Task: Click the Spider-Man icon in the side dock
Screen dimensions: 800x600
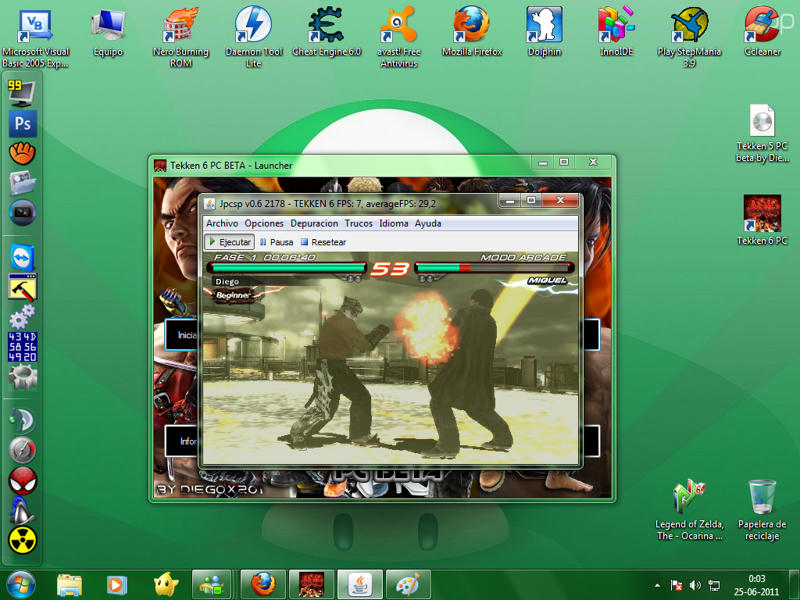Action: click(x=22, y=480)
